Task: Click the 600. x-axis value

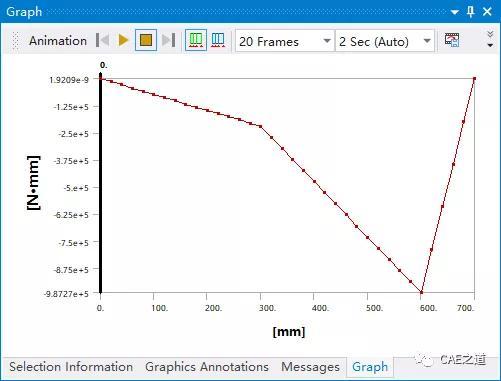Action: coord(428,308)
